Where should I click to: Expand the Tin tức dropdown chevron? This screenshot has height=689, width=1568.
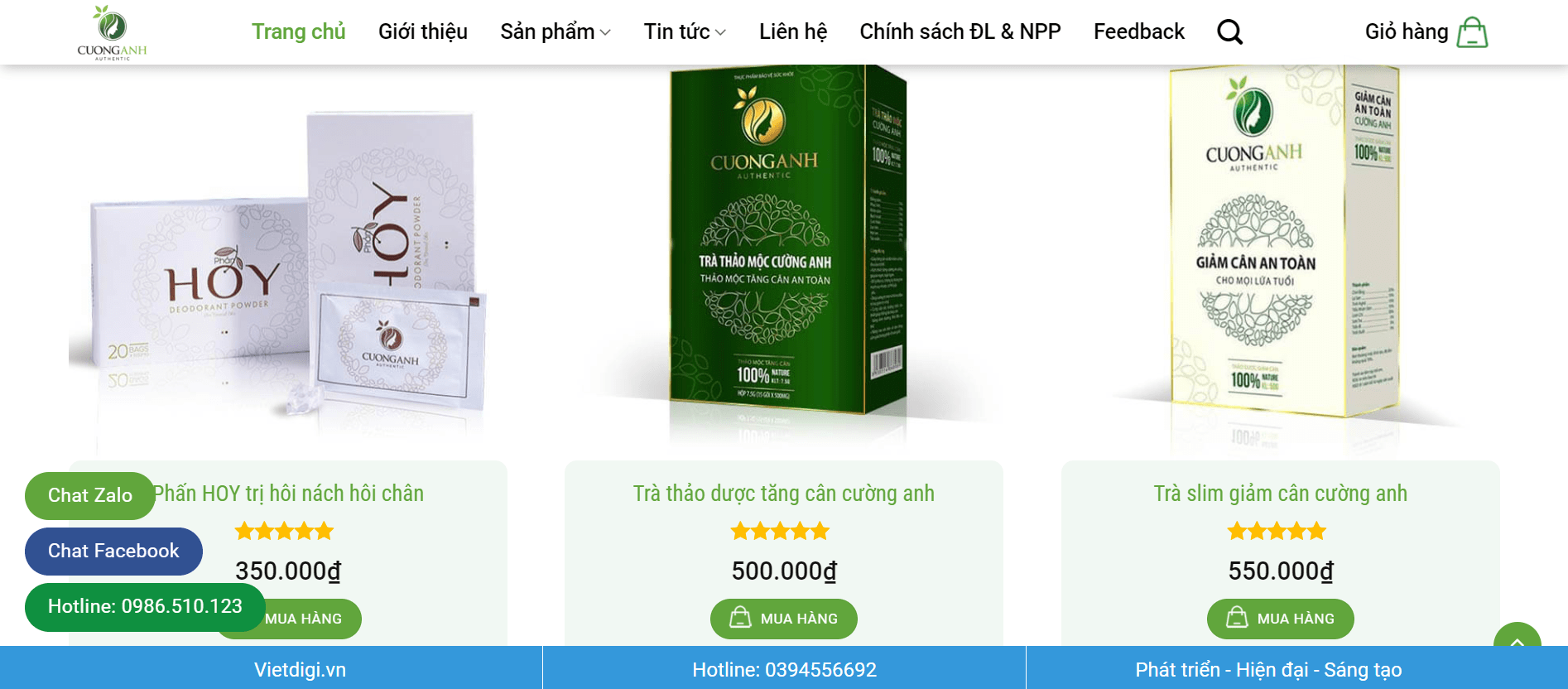pos(720,32)
